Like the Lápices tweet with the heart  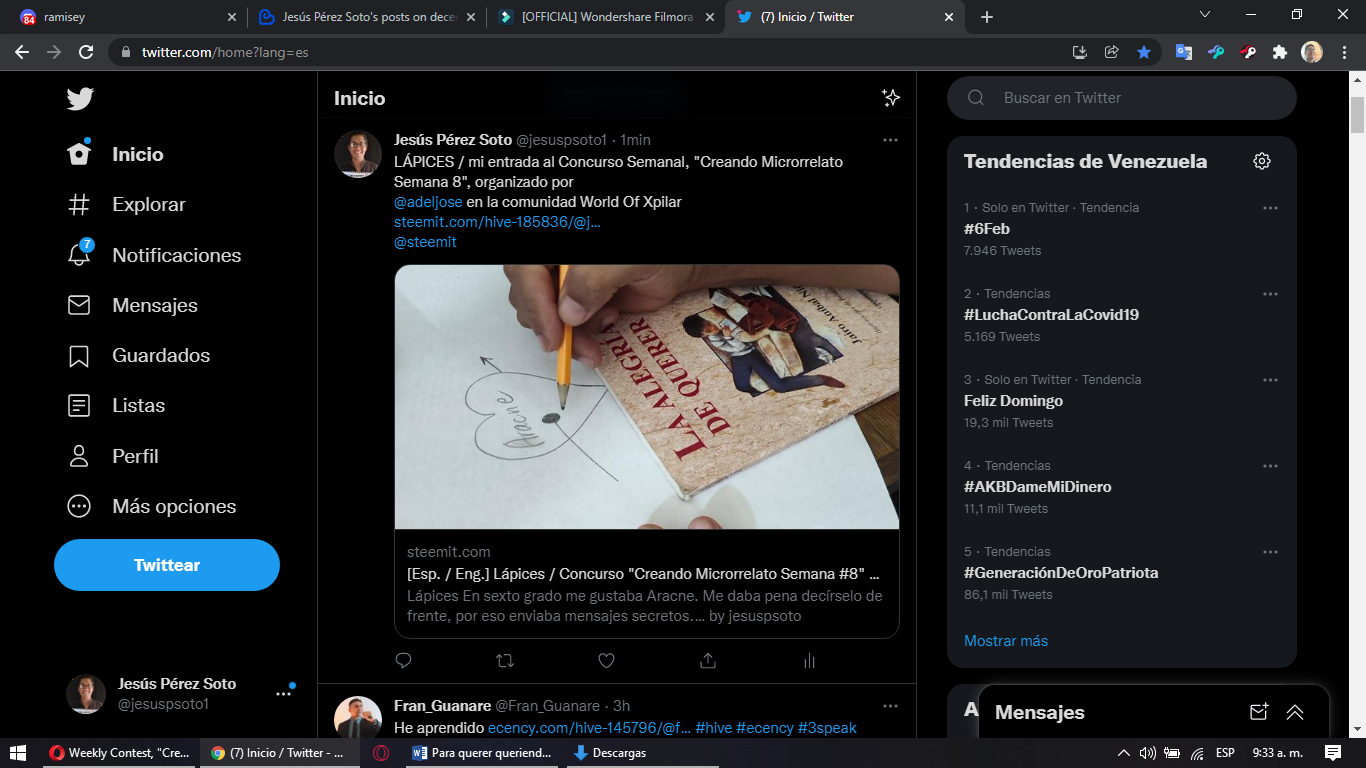(x=606, y=660)
